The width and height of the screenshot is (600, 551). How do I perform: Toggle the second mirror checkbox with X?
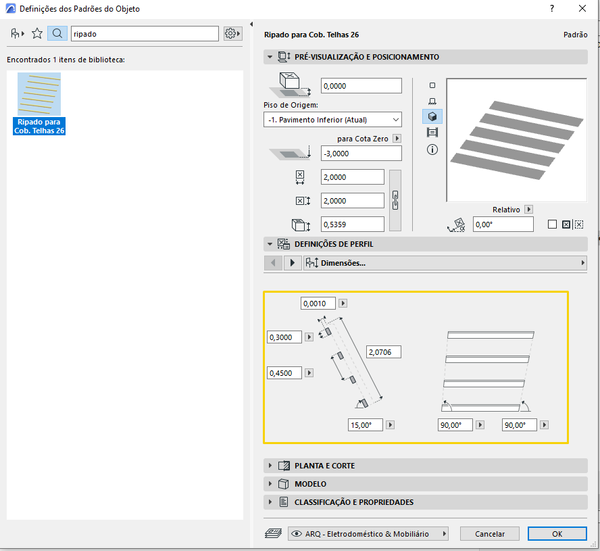(568, 224)
